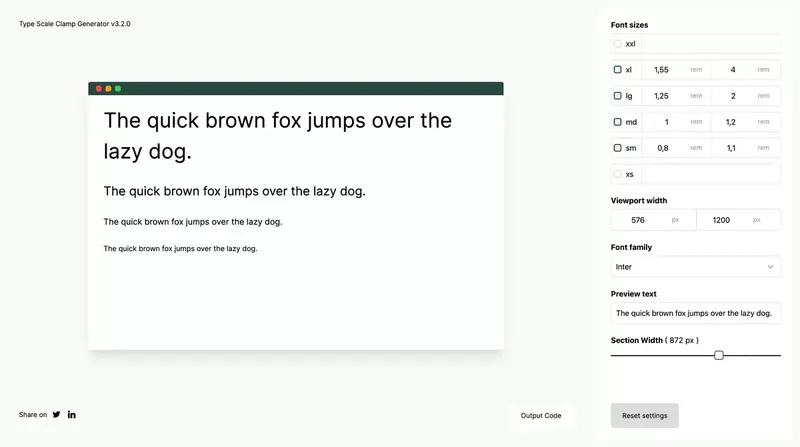Share on LinkedIn icon
The height and width of the screenshot is (447, 800).
pos(71,414)
